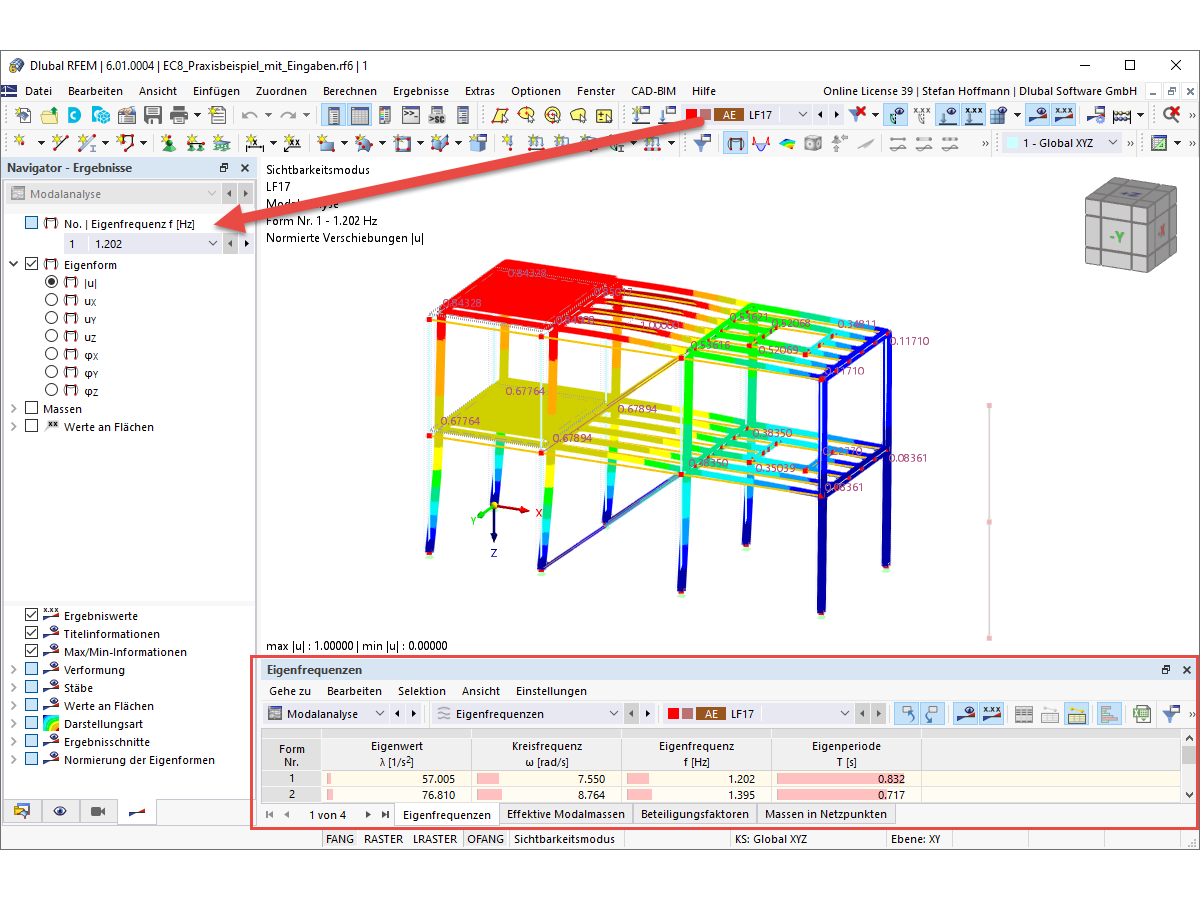Switch to Beteiligungsfaktoren tab
The image size is (1200, 900).
coord(695,814)
